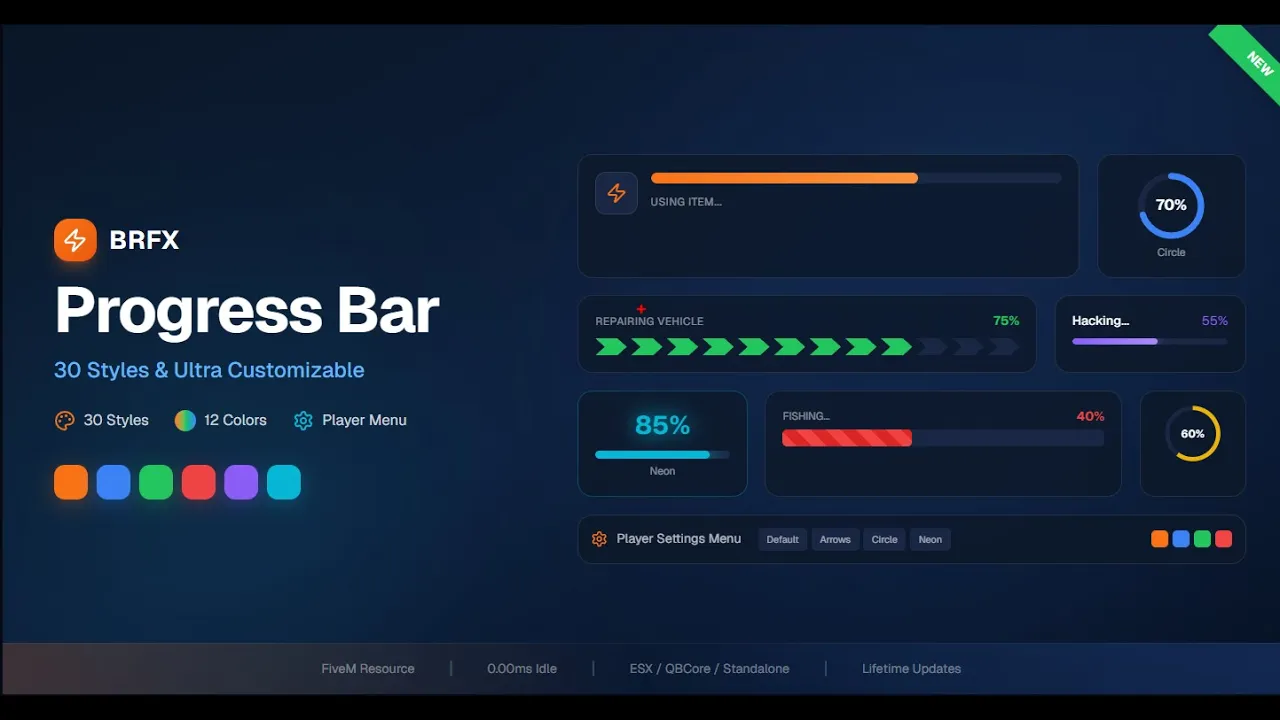Screen dimensions: 1280x720
Task: Choose small red swatch in Player Settings Menu
Action: 1223,539
